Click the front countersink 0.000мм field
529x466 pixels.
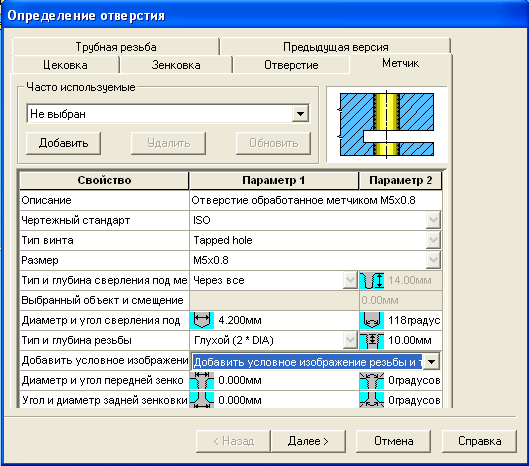tap(286, 381)
